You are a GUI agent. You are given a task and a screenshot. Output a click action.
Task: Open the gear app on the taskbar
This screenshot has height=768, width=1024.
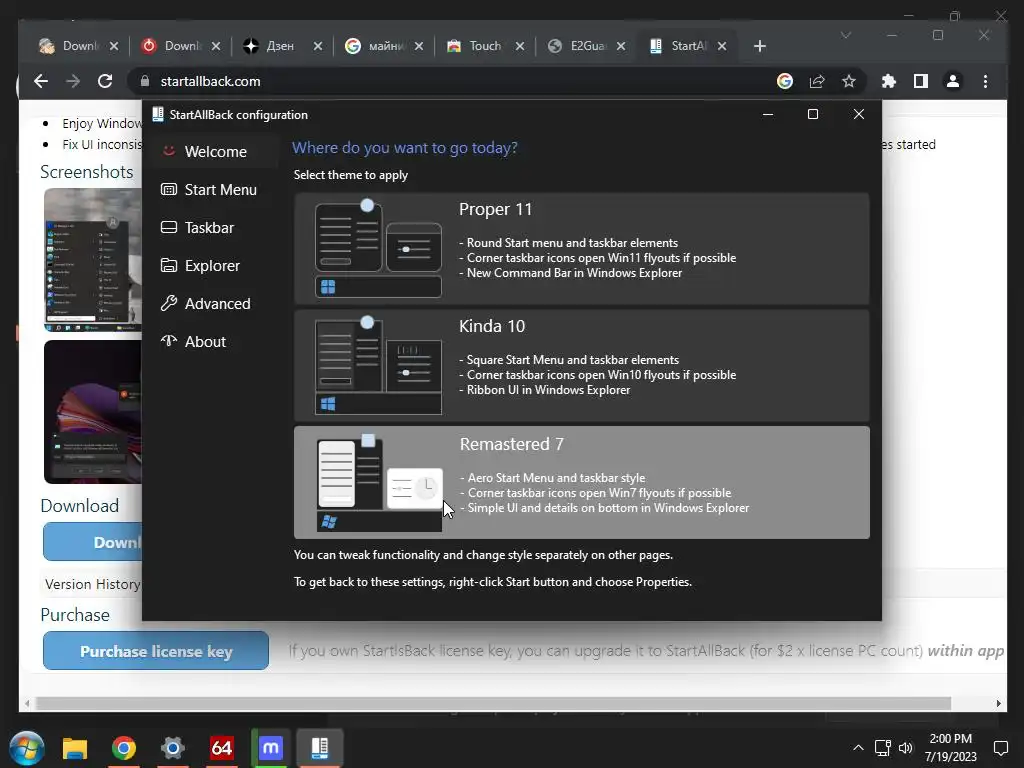point(172,748)
